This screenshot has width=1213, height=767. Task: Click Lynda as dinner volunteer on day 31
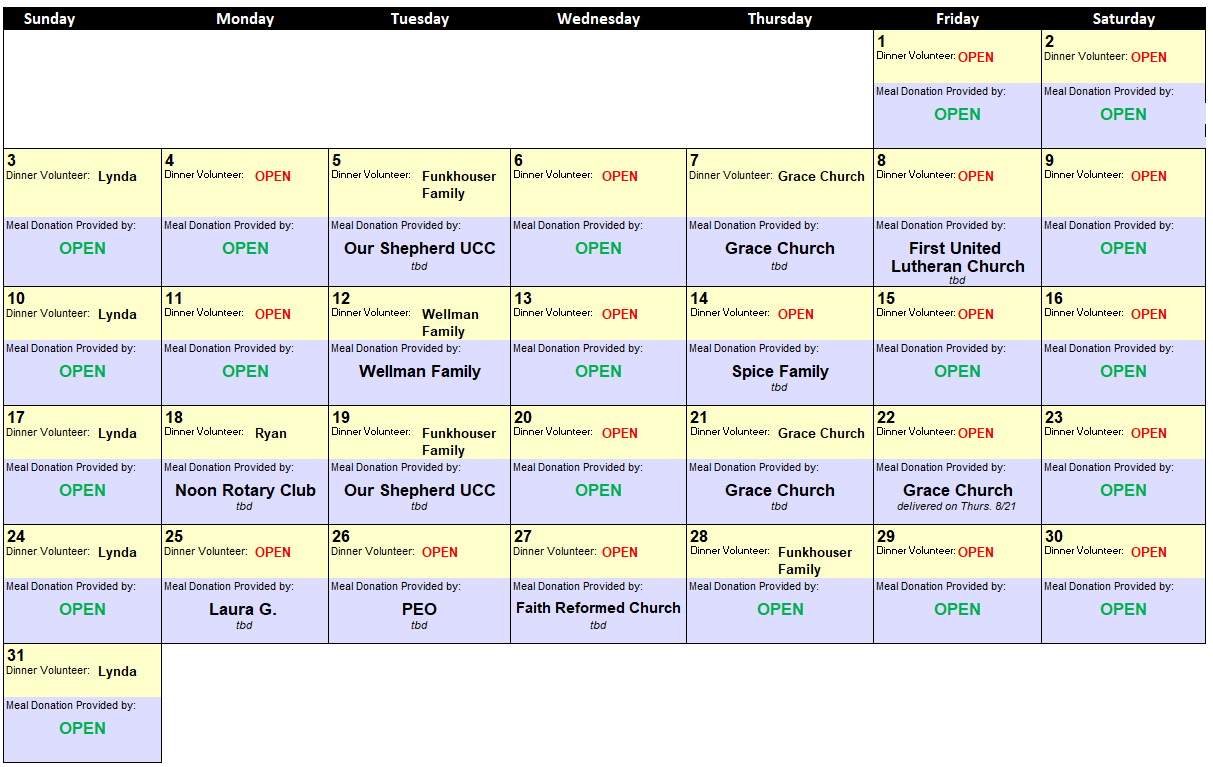coord(117,671)
